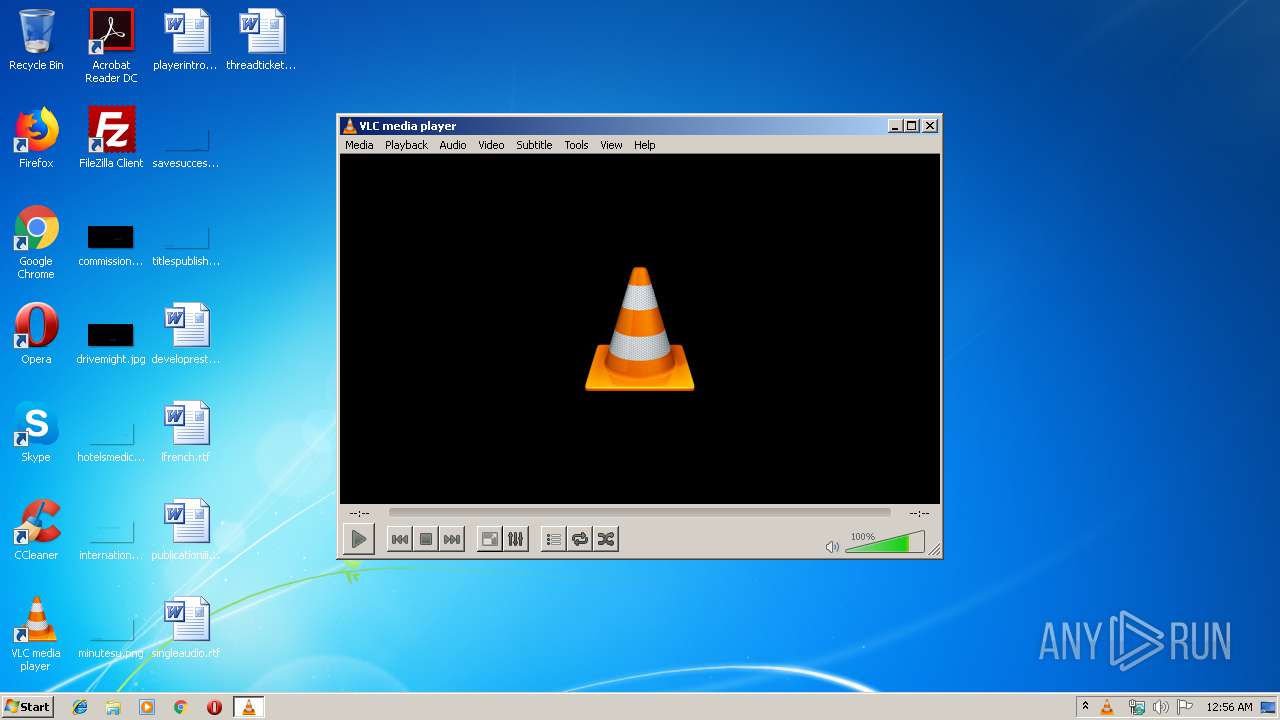Select playerintro Word document icon

click(x=186, y=41)
